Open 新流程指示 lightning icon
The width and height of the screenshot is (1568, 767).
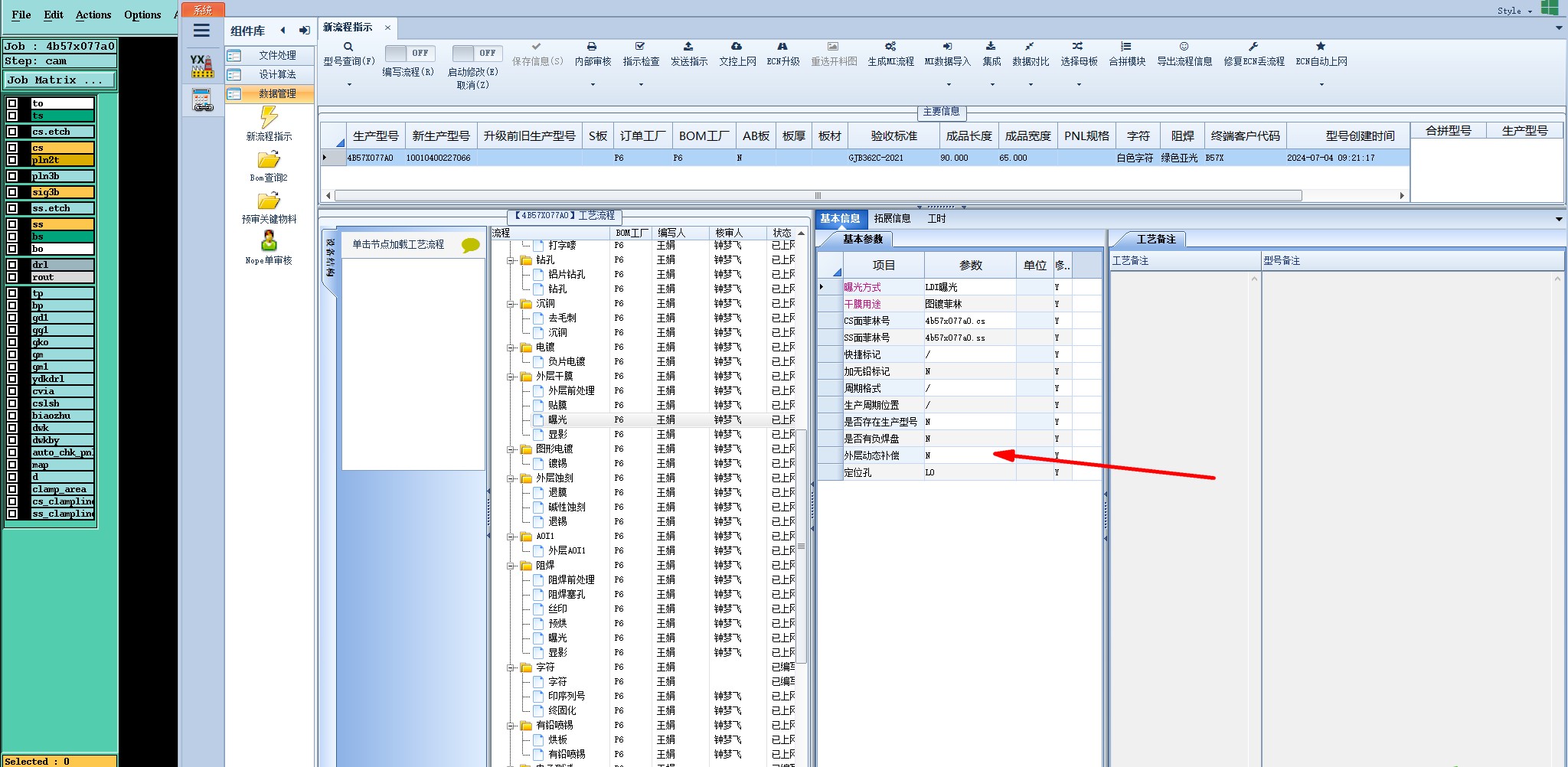(269, 117)
